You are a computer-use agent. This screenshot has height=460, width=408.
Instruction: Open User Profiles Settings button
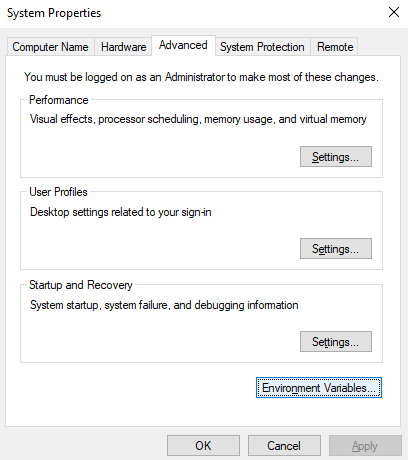tap(336, 248)
